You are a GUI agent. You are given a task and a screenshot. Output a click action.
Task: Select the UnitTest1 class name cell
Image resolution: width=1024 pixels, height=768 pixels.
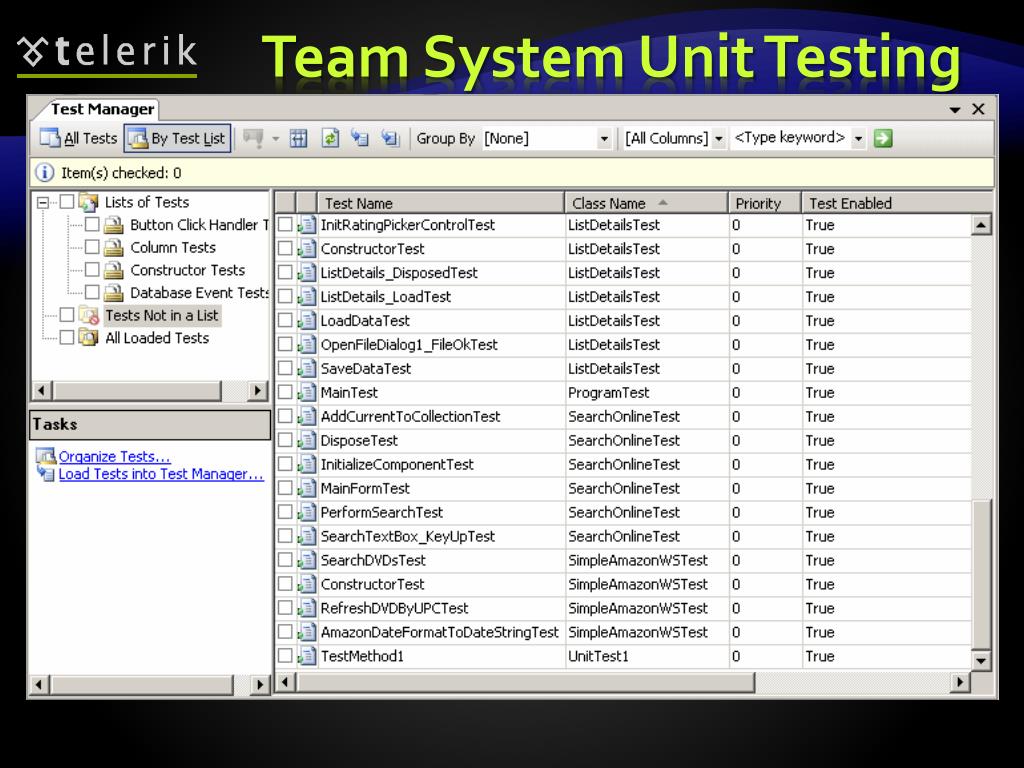[598, 656]
